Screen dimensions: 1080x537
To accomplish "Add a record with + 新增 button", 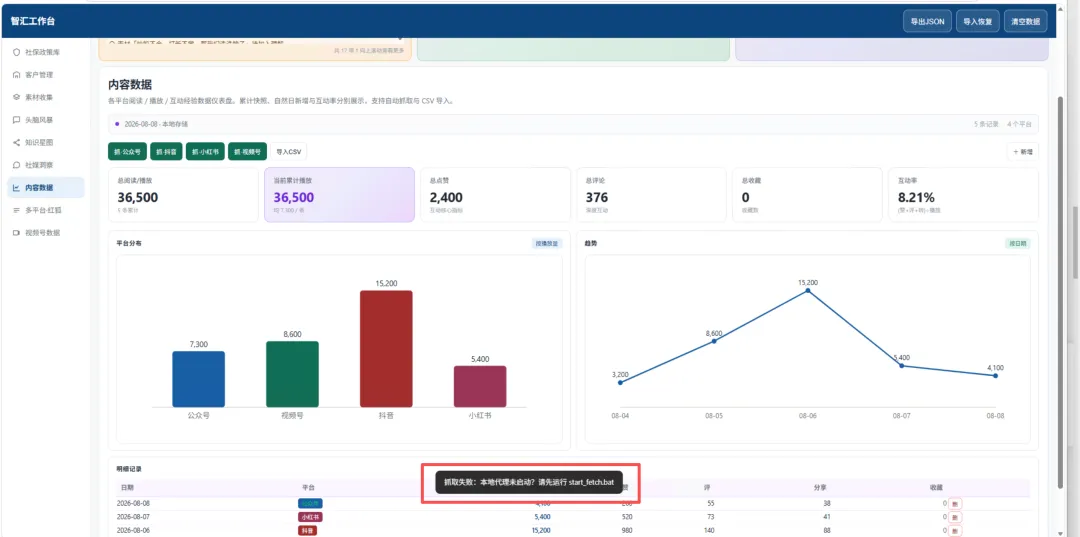I will click(1023, 151).
